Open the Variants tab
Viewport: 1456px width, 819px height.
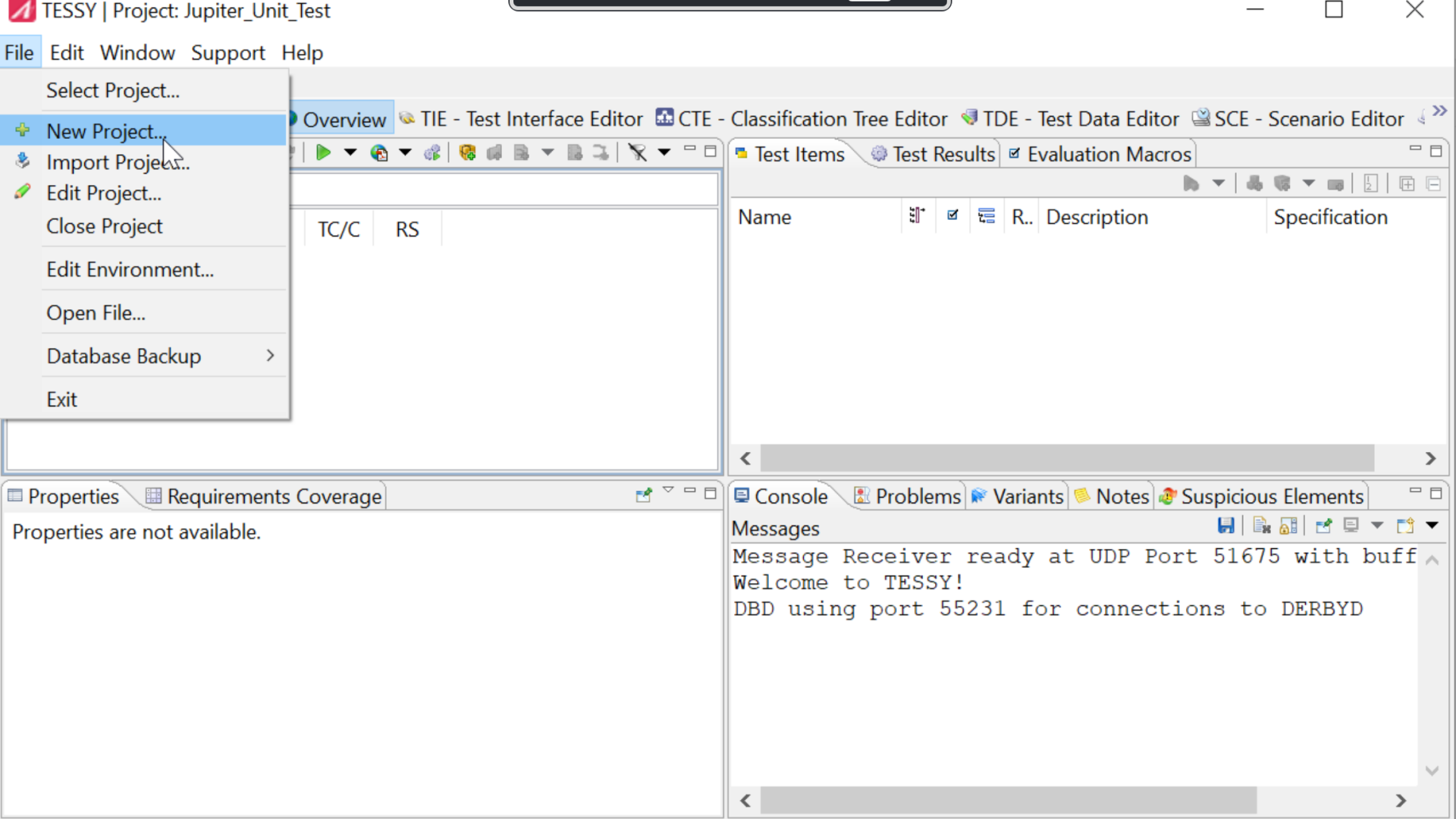1017,496
